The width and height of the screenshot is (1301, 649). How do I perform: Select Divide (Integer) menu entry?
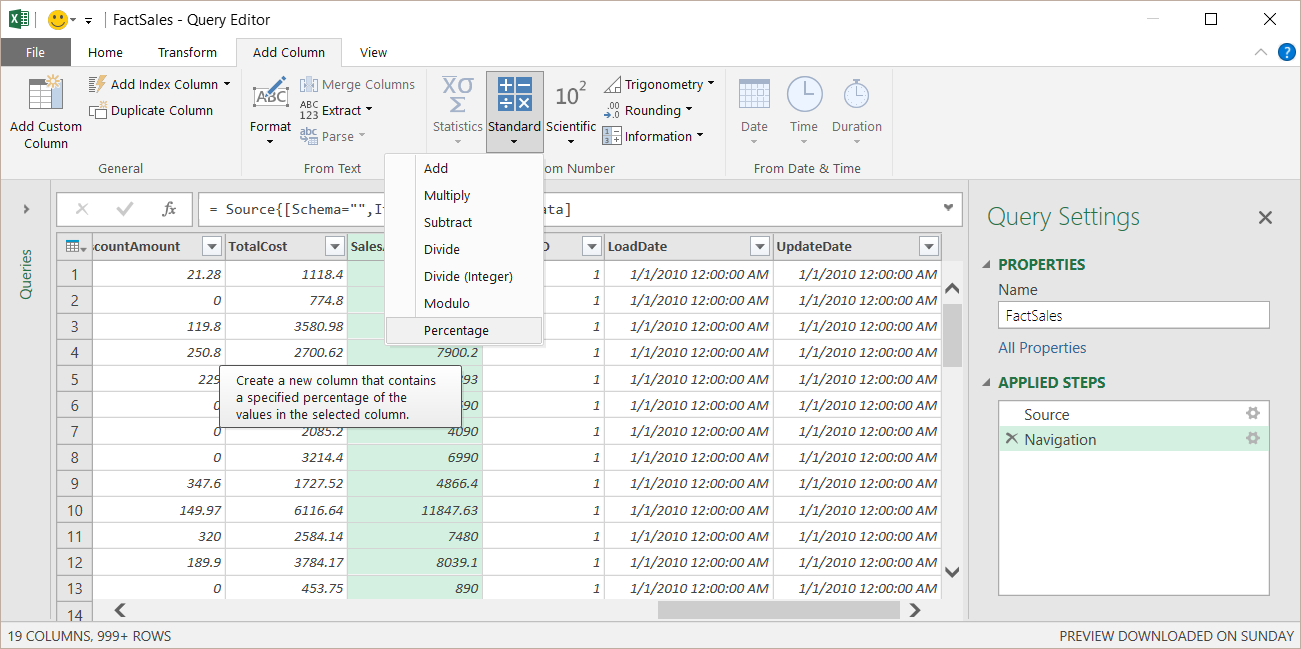click(x=467, y=276)
